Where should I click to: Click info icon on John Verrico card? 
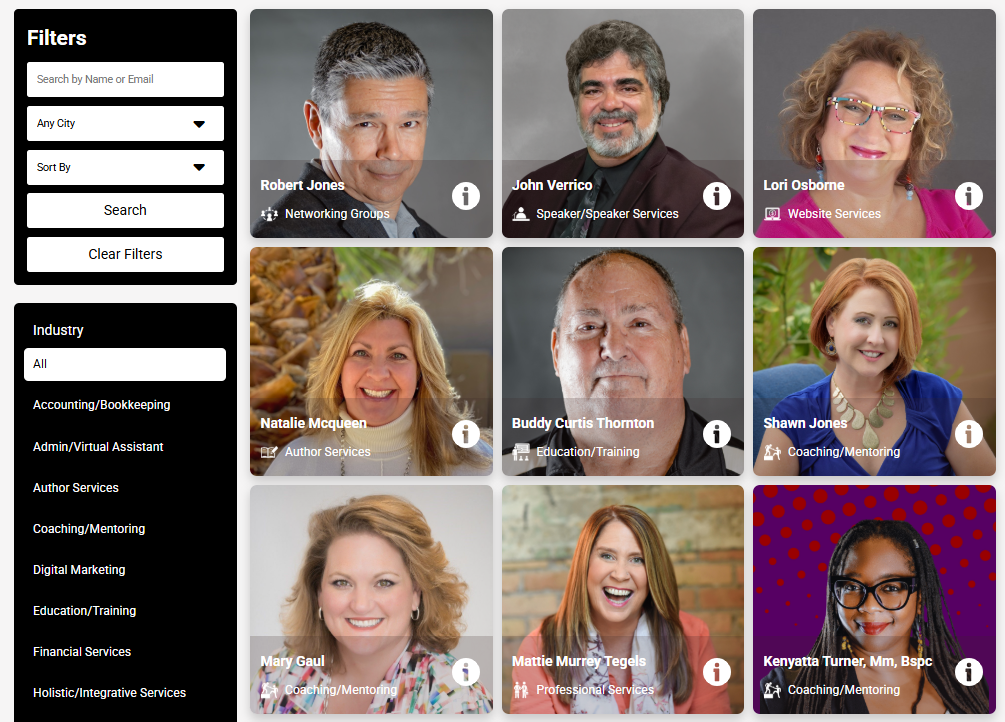click(x=717, y=196)
